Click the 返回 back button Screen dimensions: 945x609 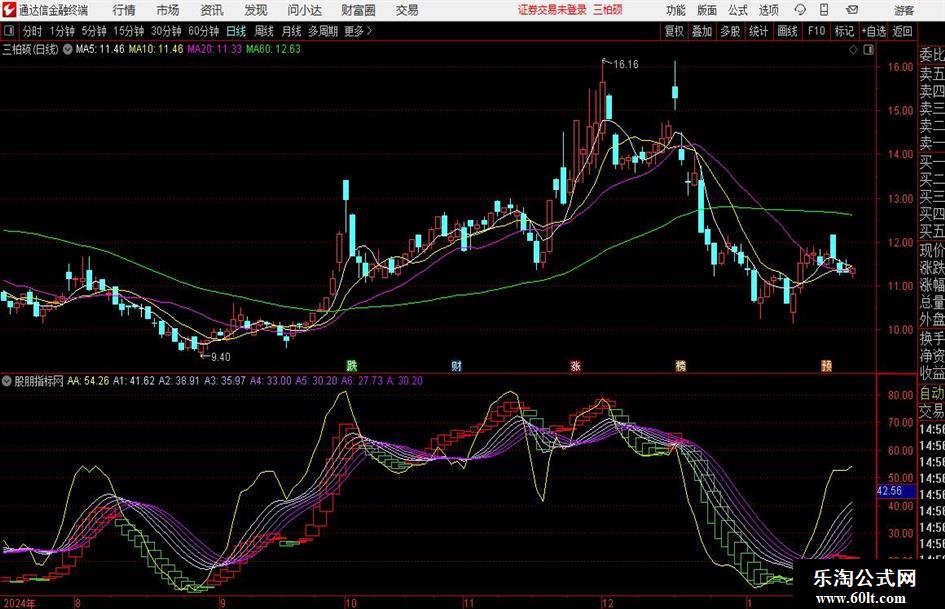click(x=902, y=31)
